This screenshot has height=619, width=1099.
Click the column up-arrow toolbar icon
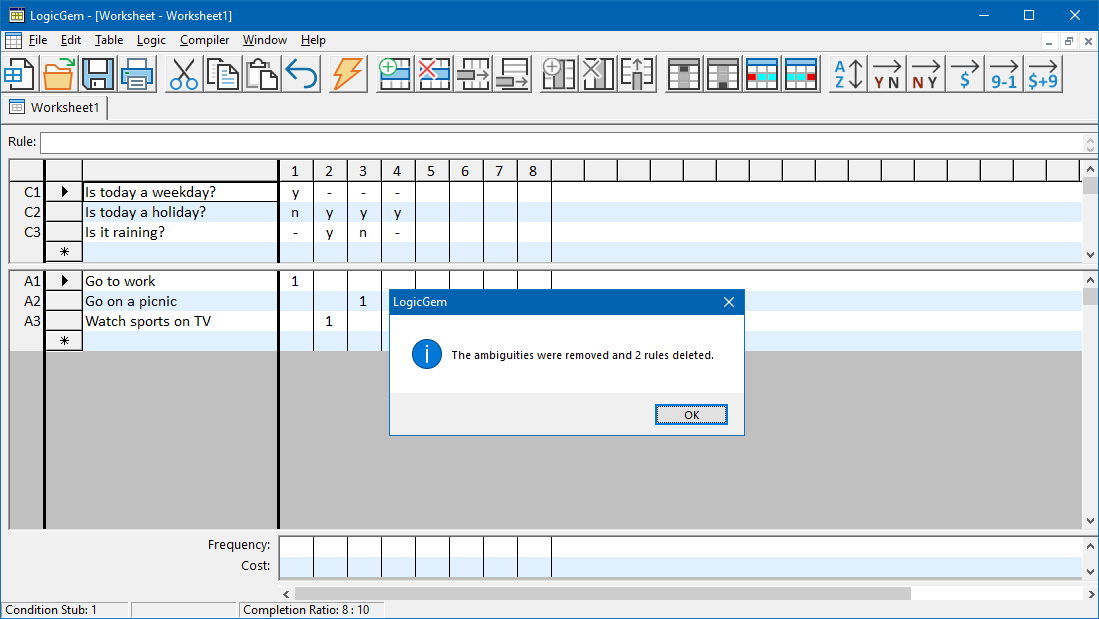coord(638,74)
